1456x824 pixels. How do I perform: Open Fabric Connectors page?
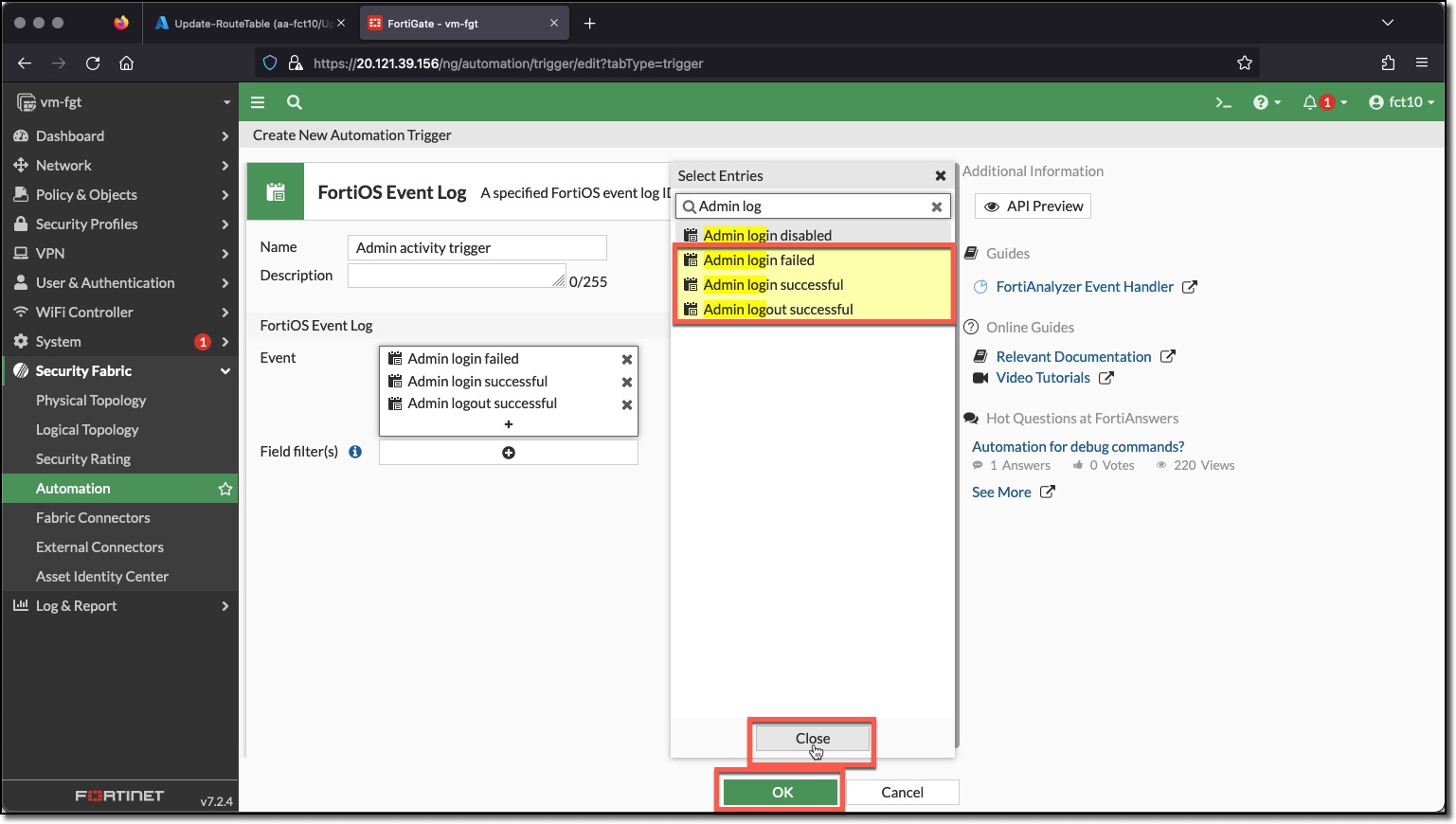pyautogui.click(x=93, y=518)
